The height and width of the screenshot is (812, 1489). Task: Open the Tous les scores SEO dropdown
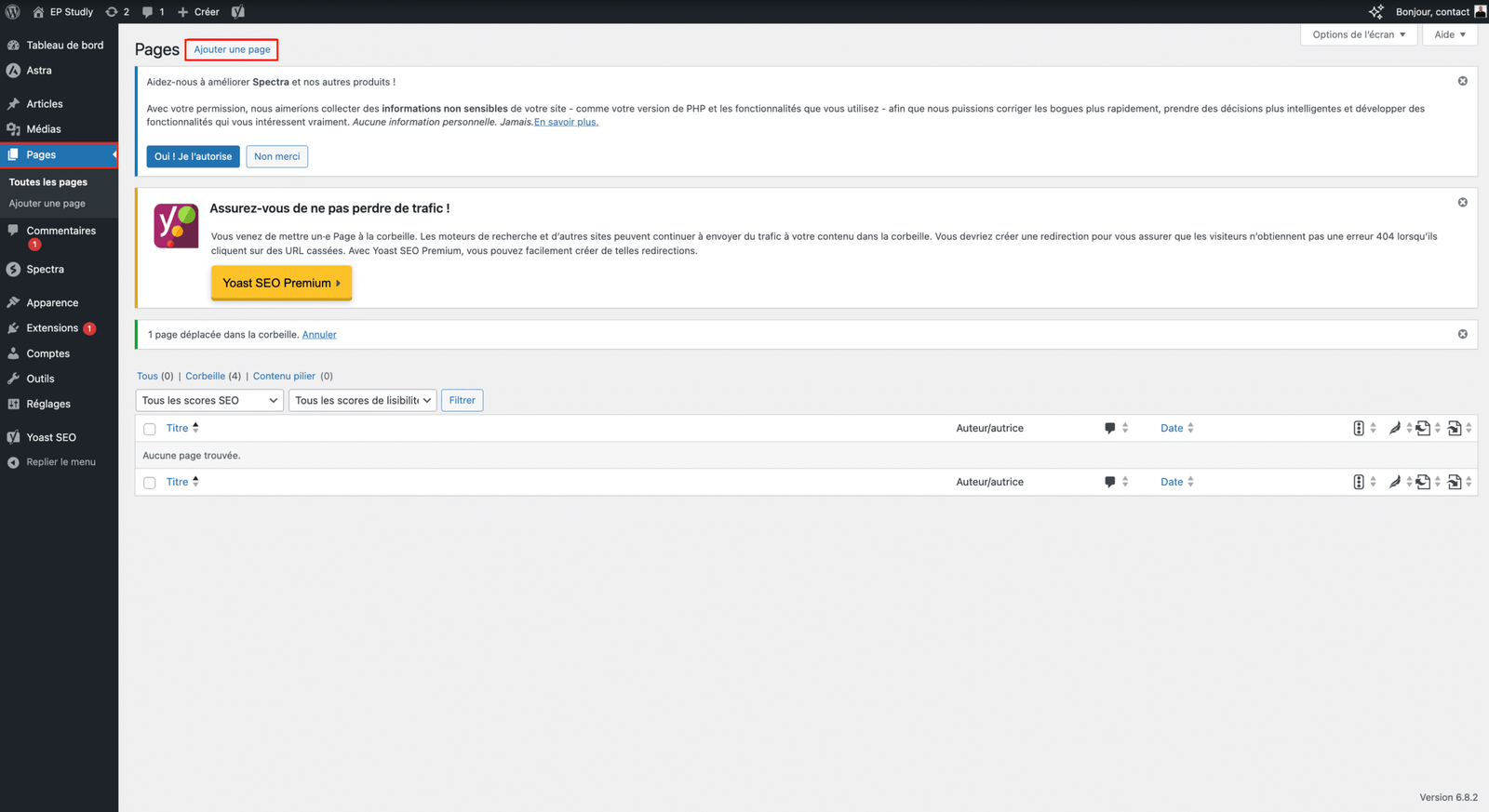[x=209, y=401]
